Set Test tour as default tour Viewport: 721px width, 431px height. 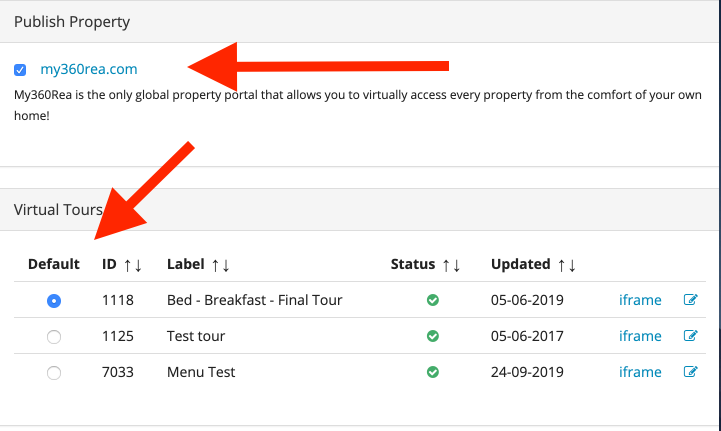(54, 337)
